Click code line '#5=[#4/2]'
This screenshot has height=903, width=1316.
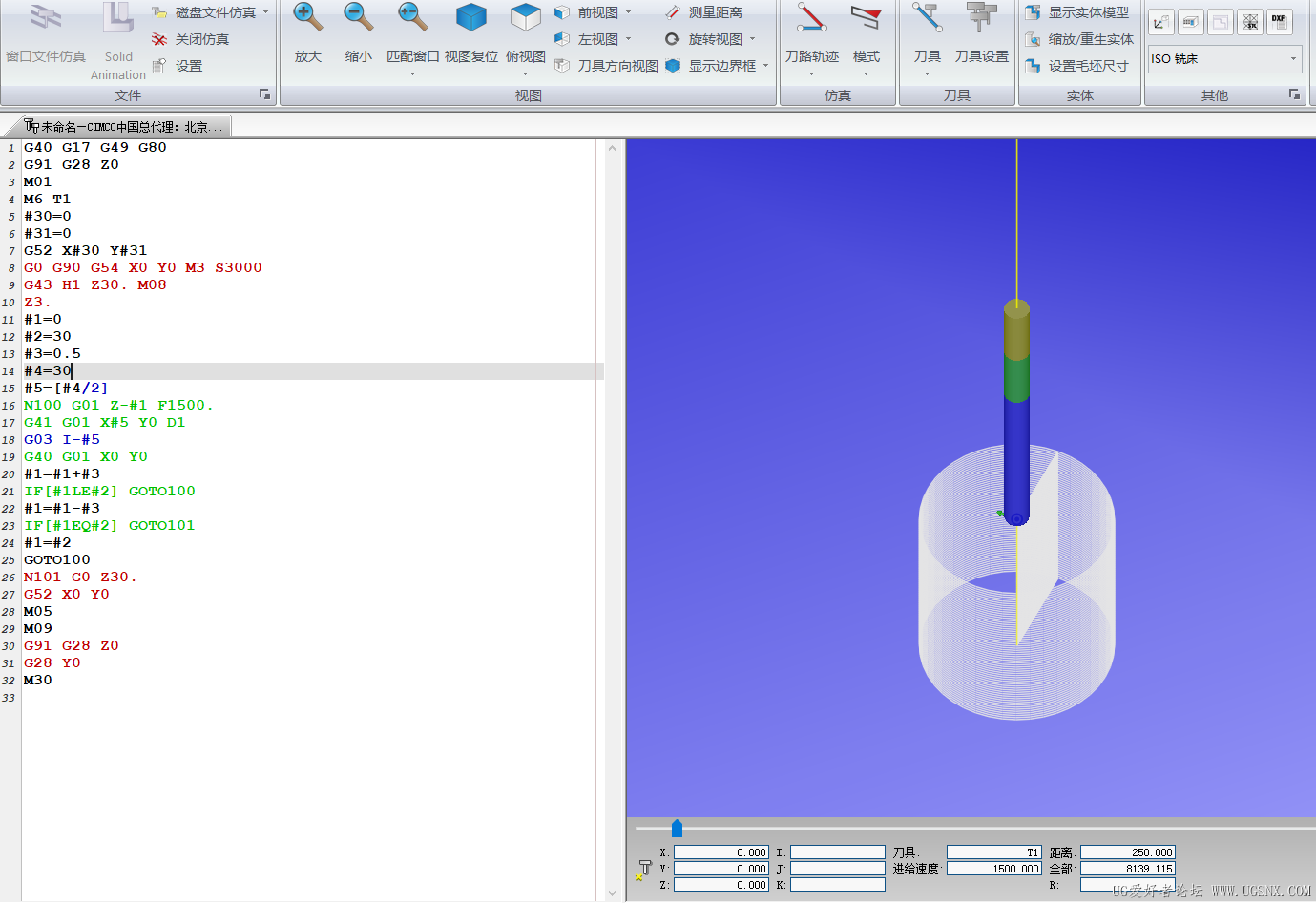[66, 388]
